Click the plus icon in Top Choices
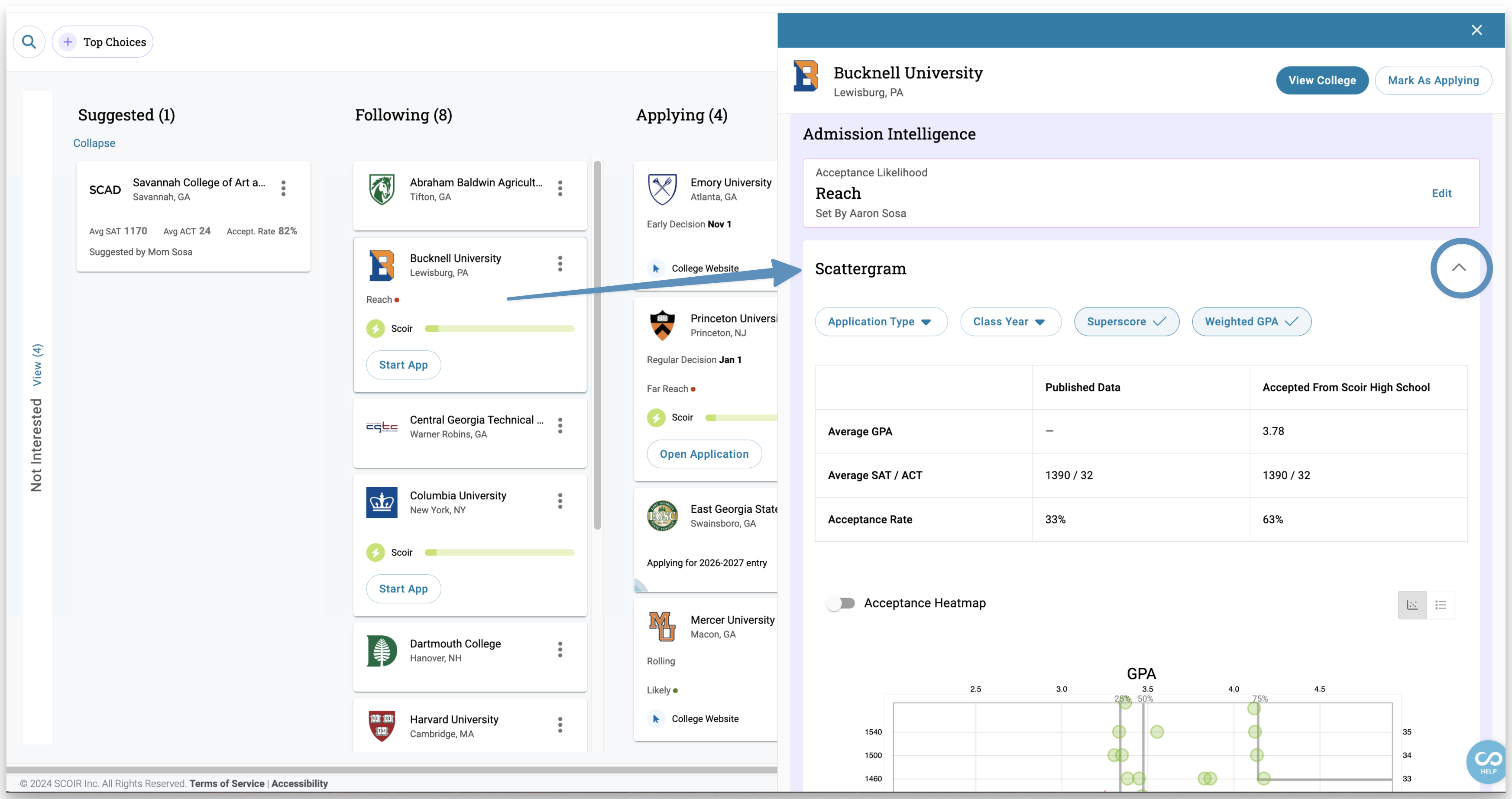Screen dimensions: 1512x799 pos(68,42)
